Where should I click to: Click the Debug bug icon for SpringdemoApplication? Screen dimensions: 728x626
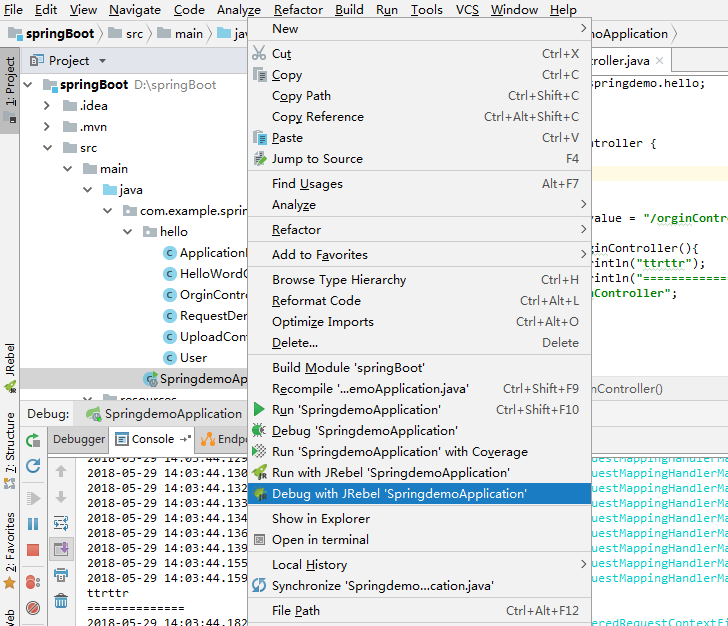pyautogui.click(x=259, y=430)
